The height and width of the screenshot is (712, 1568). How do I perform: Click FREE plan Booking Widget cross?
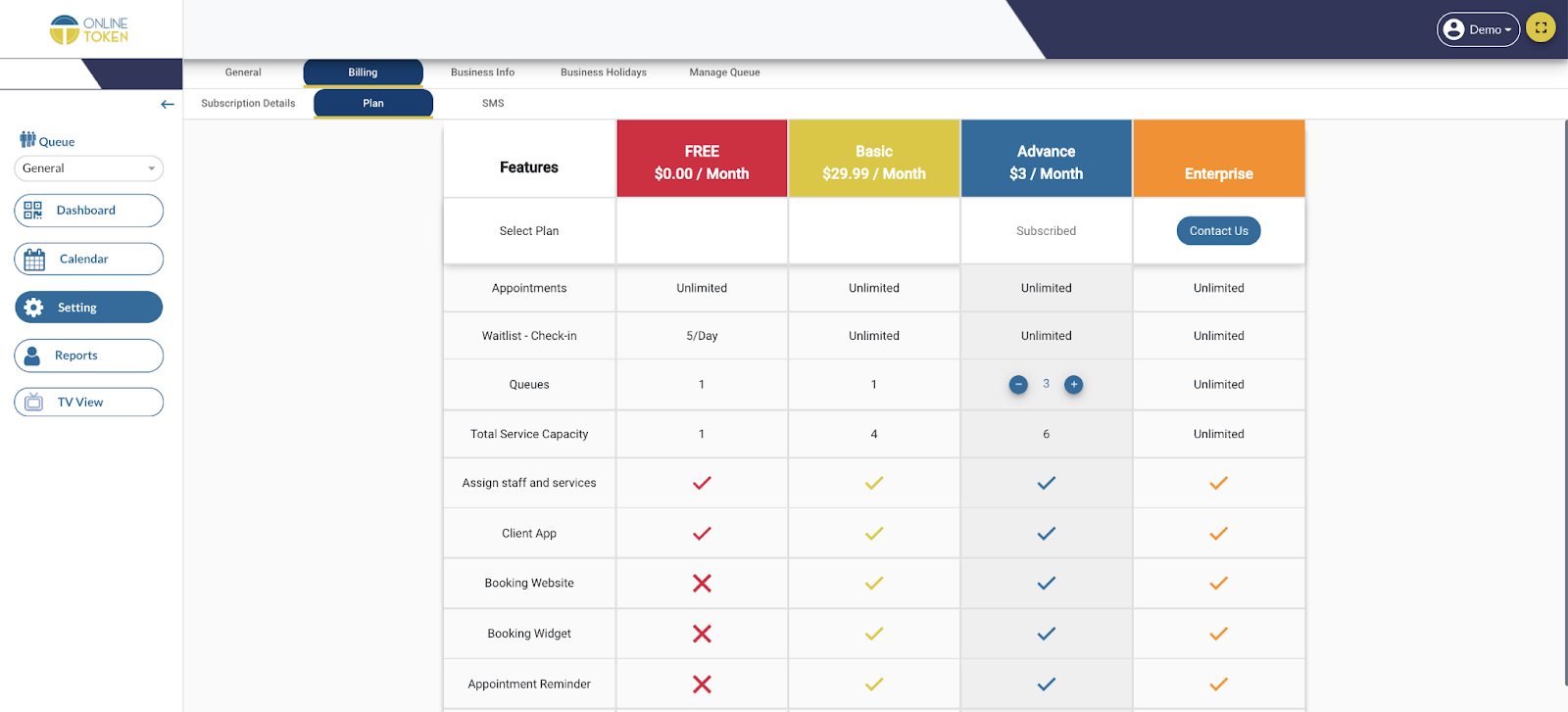tap(702, 634)
